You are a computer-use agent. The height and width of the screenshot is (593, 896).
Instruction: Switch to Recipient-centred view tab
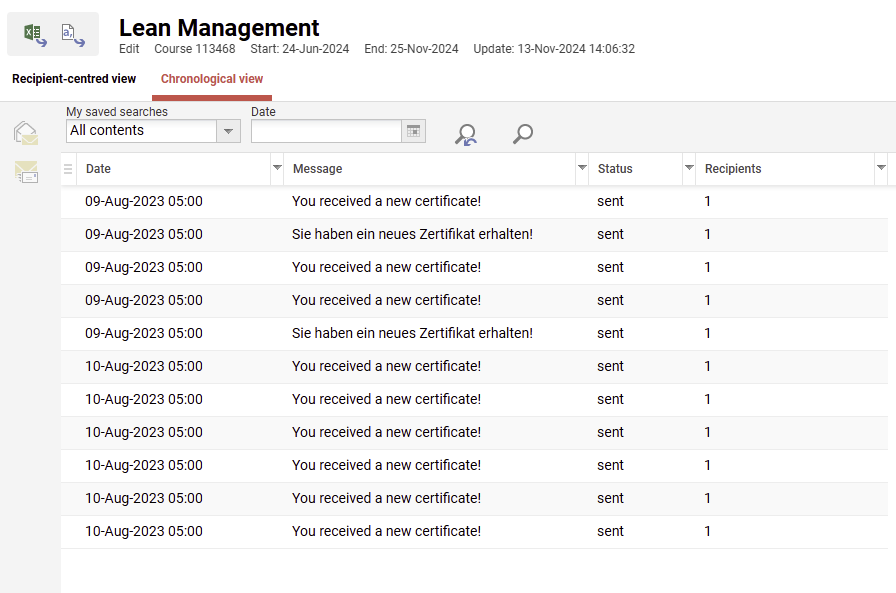[x=74, y=79]
